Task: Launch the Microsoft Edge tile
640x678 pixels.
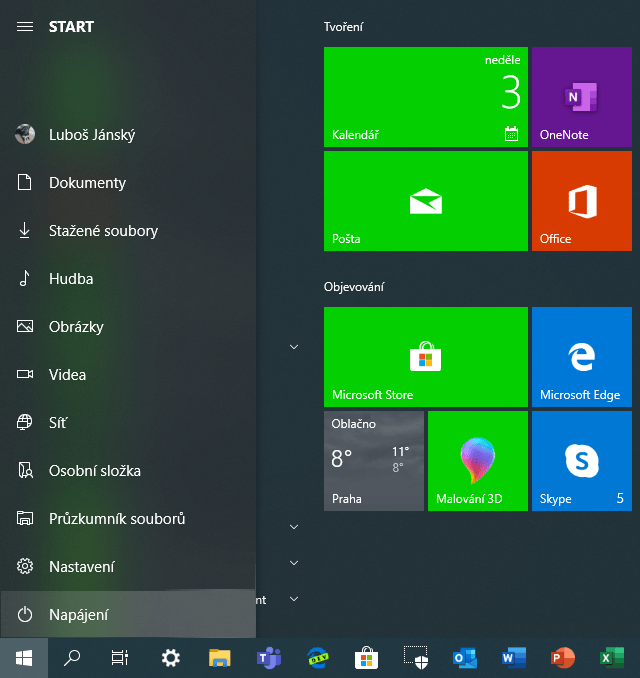Action: point(581,357)
